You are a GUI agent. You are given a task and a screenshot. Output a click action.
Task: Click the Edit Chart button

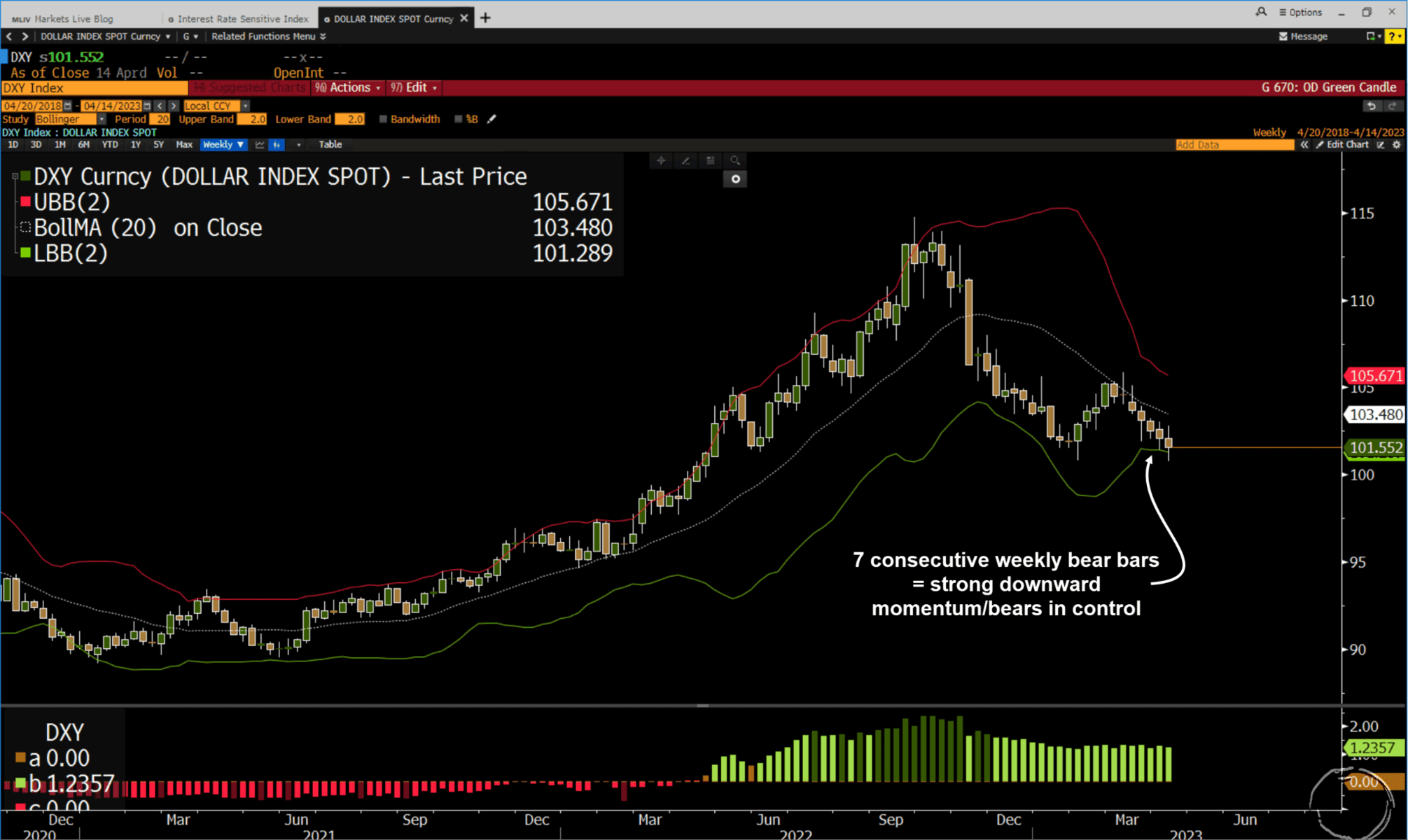pos(1342,145)
